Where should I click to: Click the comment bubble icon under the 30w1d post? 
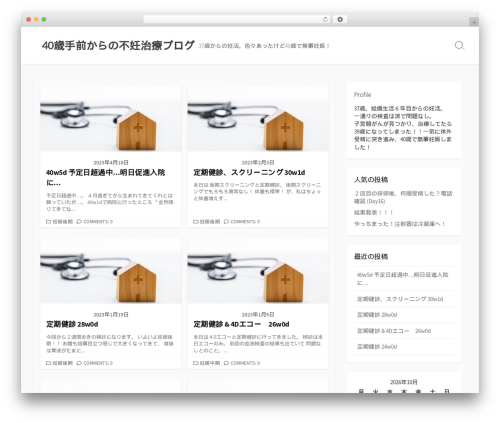226,222
